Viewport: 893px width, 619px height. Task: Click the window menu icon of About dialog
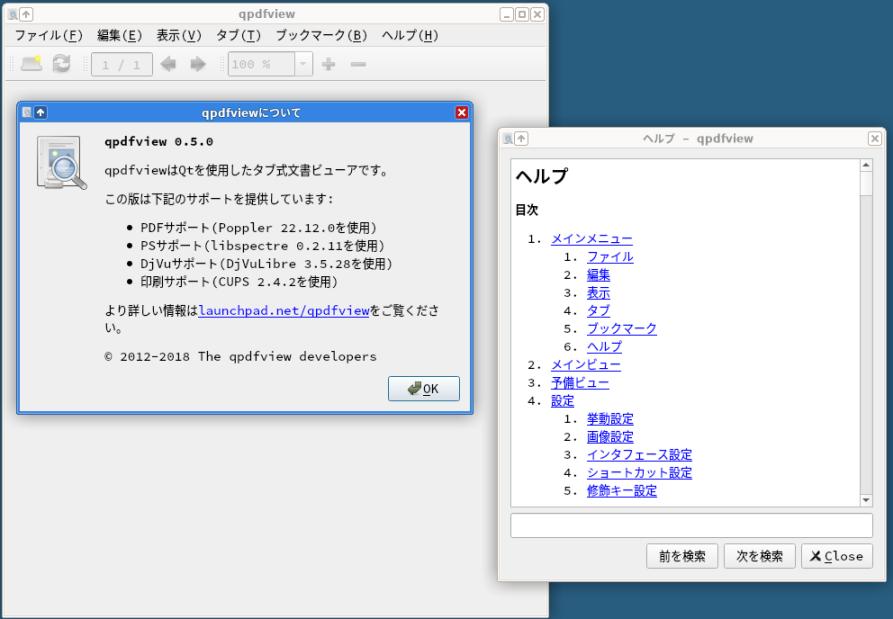click(x=27, y=112)
